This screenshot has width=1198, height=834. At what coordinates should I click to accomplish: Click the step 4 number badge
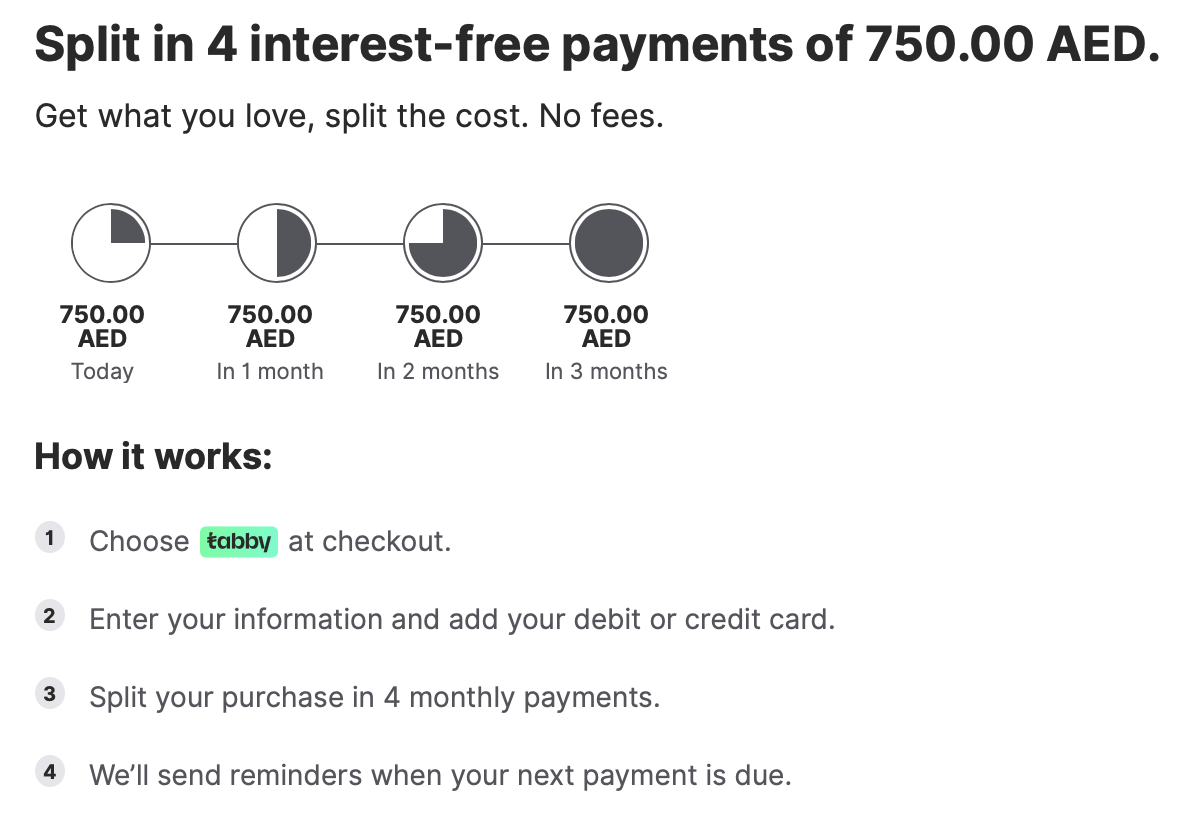pyautogui.click(x=49, y=772)
